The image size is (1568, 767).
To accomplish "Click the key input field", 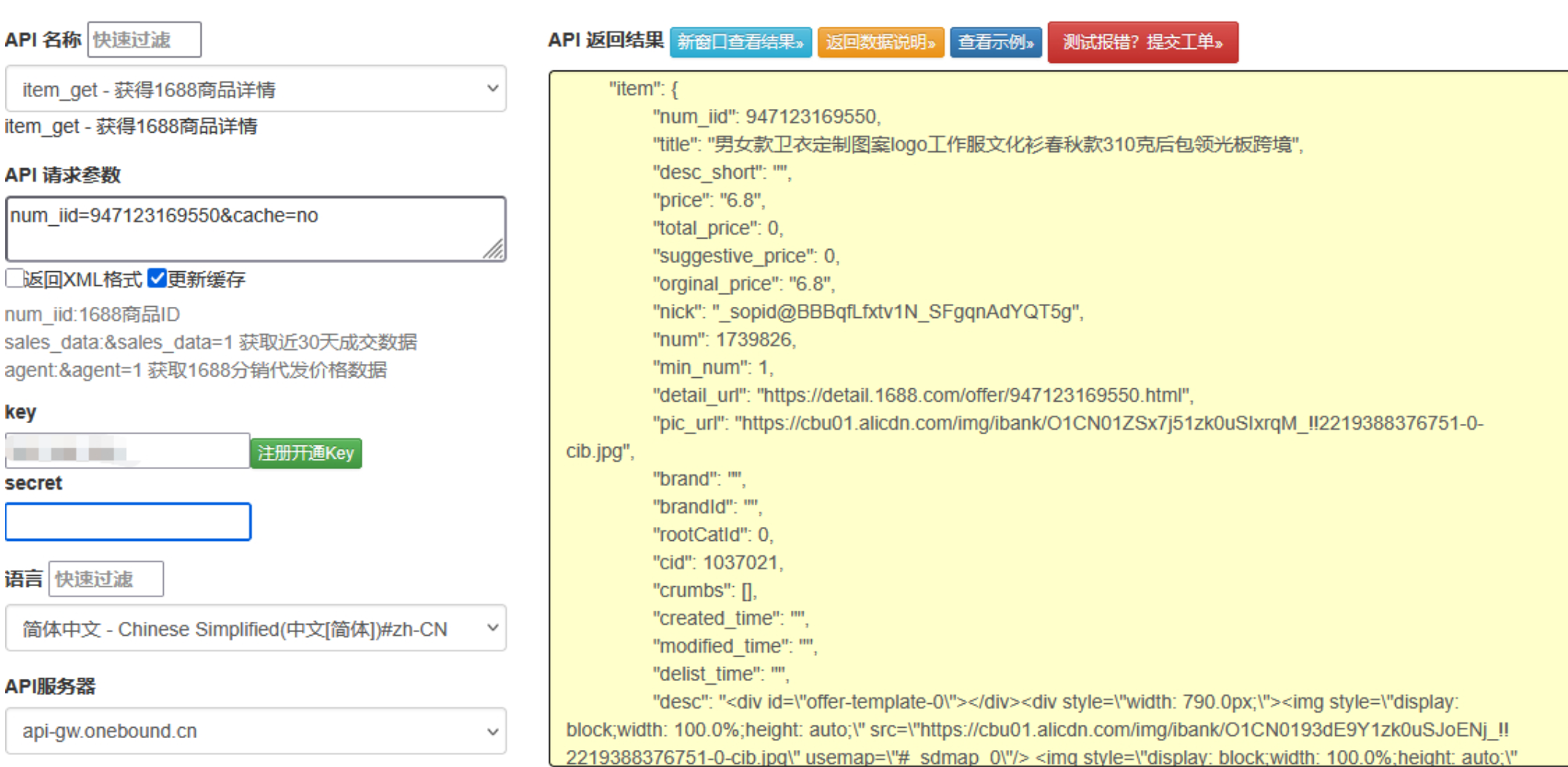I will 128,451.
